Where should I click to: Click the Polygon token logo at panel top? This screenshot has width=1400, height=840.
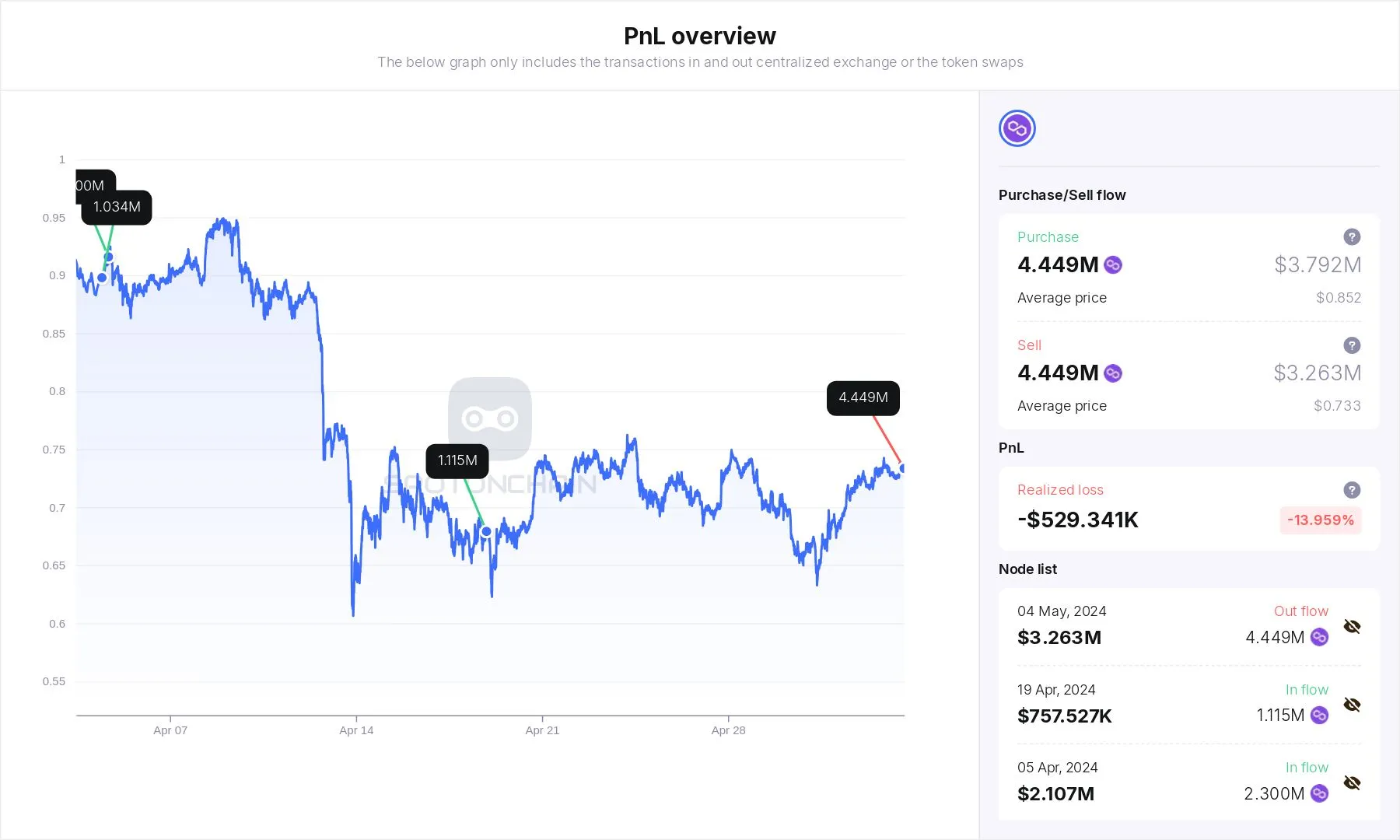1017,128
